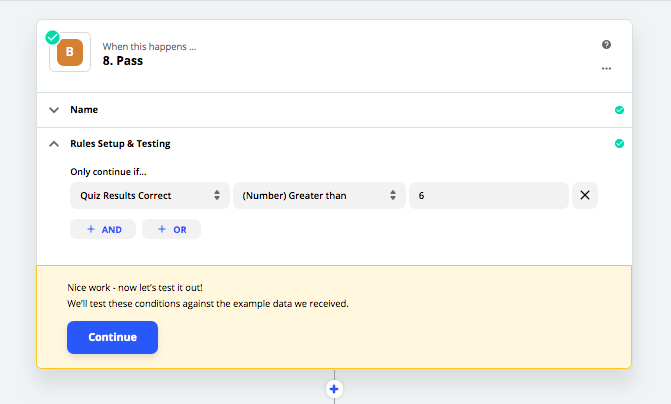Add an OR condition
Screen dimensions: 671x404
[x=171, y=229]
